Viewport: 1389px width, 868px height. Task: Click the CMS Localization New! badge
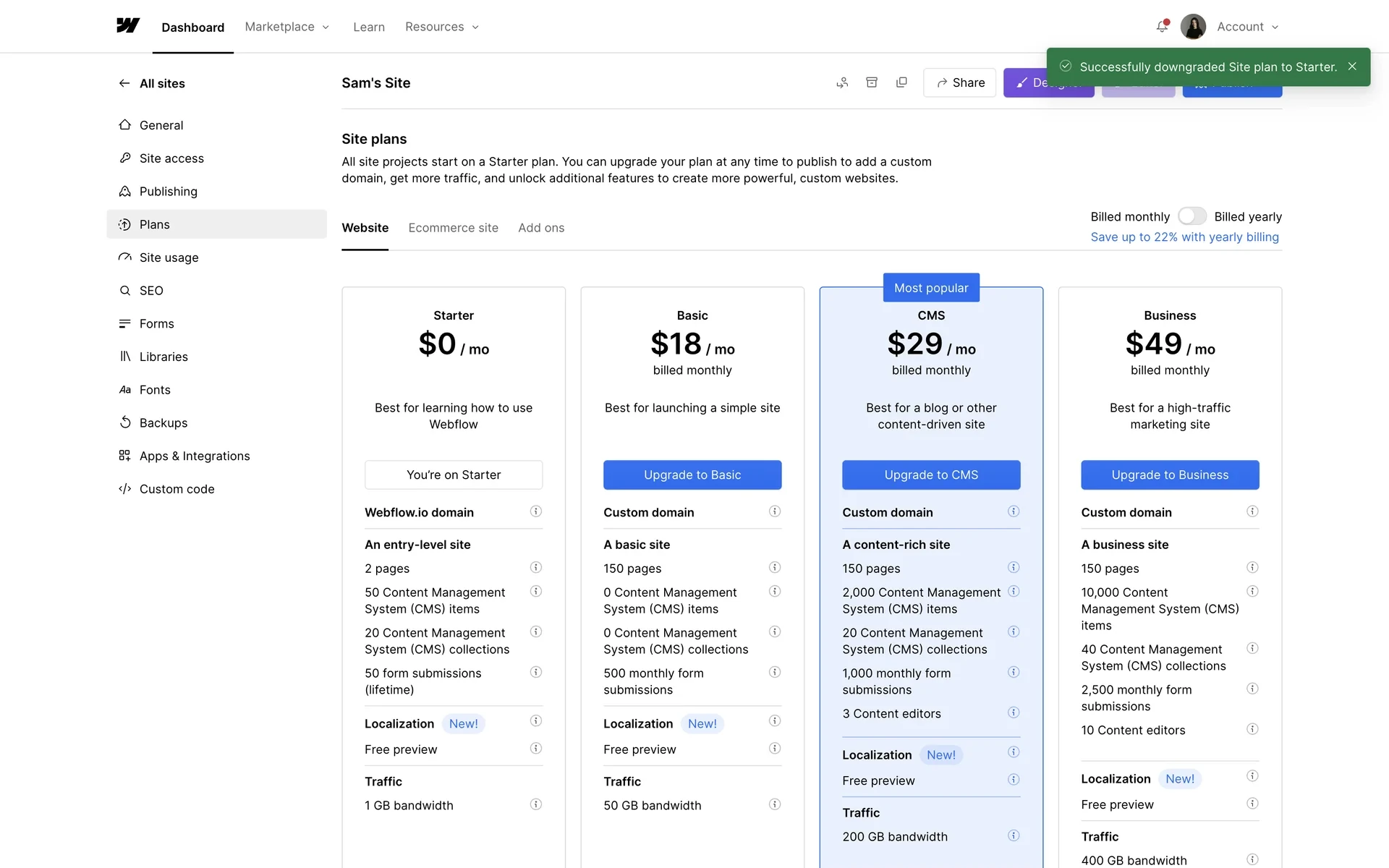[x=940, y=755]
